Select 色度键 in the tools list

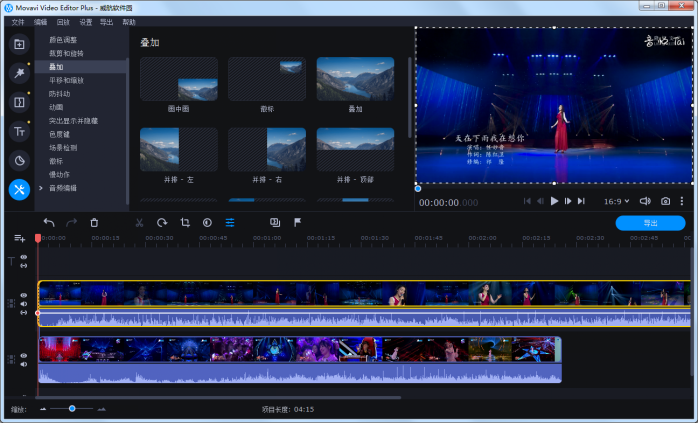point(58,133)
